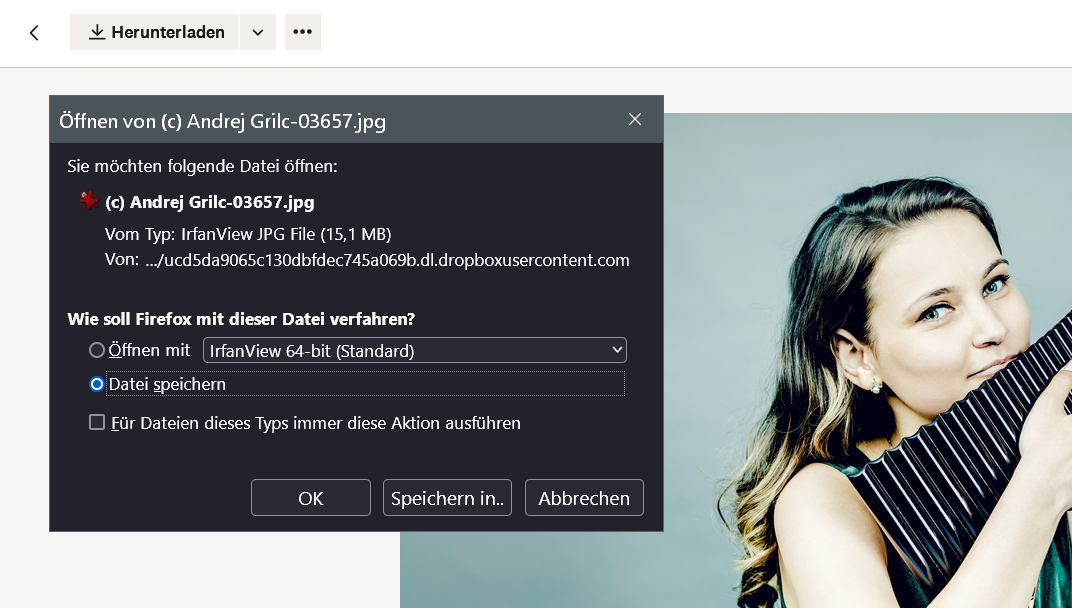Confirm the dialog with OK
This screenshot has width=1072, height=608.
tap(310, 498)
